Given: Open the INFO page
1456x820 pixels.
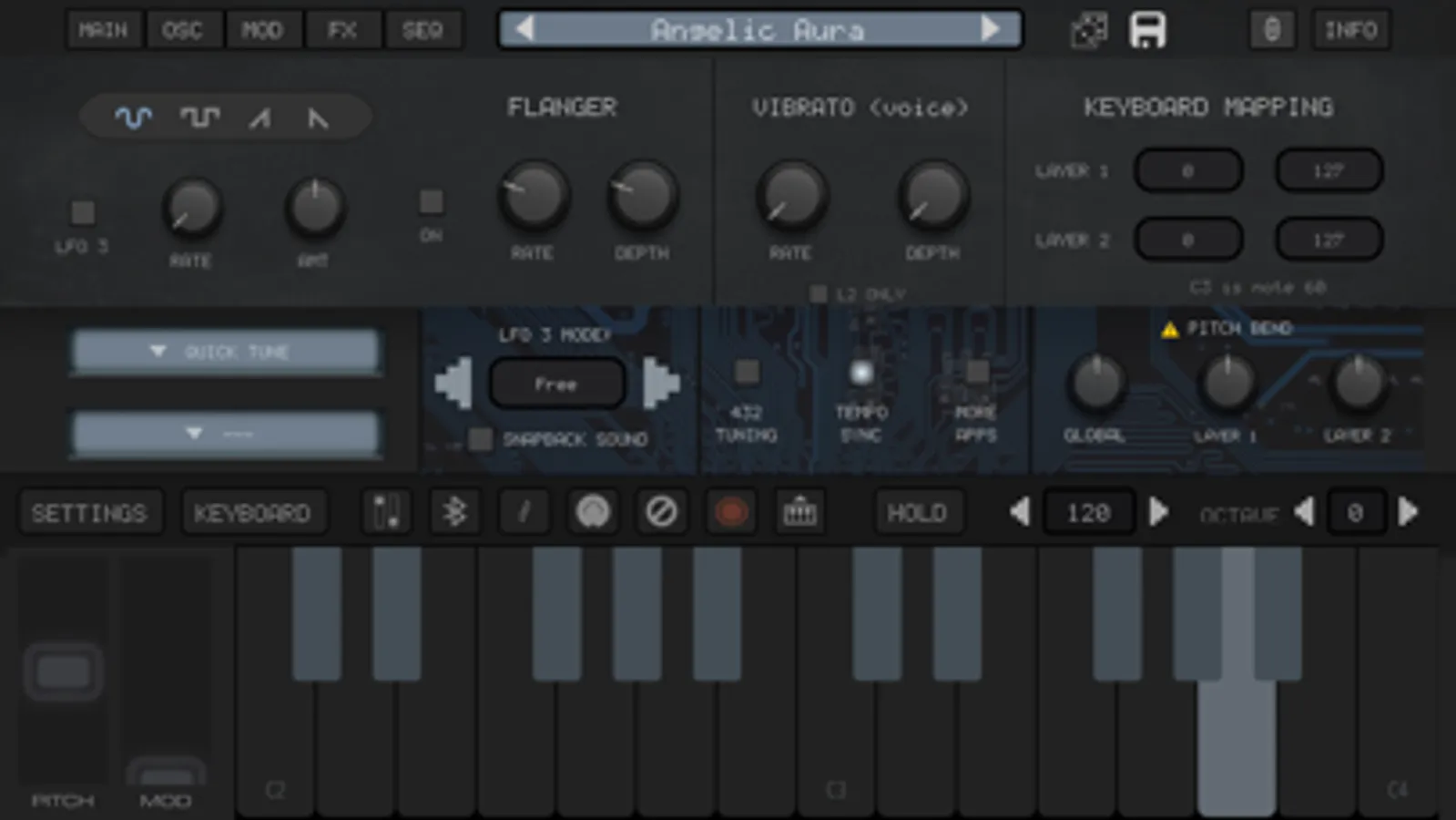Looking at the screenshot, I should click(1350, 30).
